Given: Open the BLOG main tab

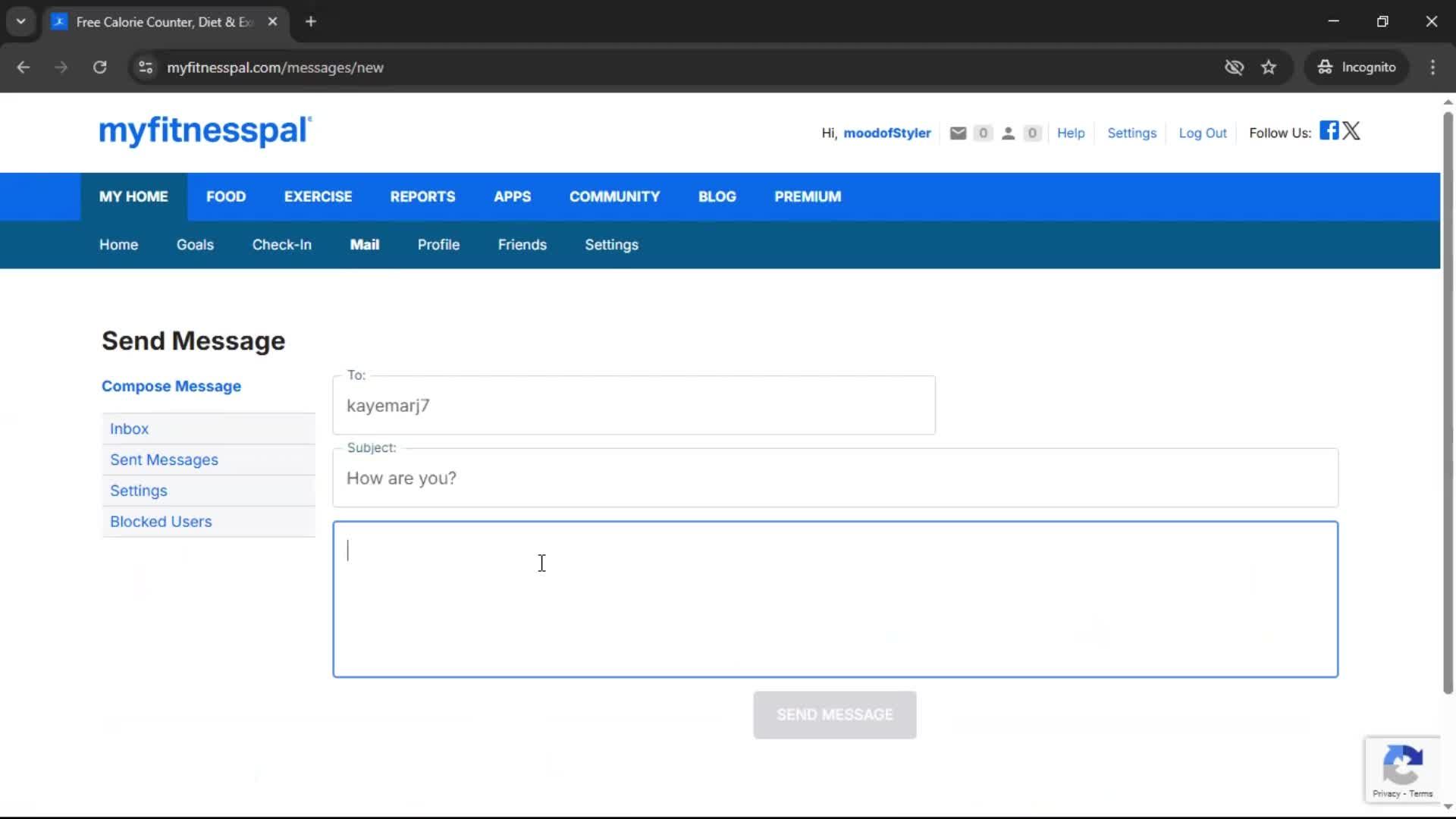Looking at the screenshot, I should pyautogui.click(x=717, y=196).
